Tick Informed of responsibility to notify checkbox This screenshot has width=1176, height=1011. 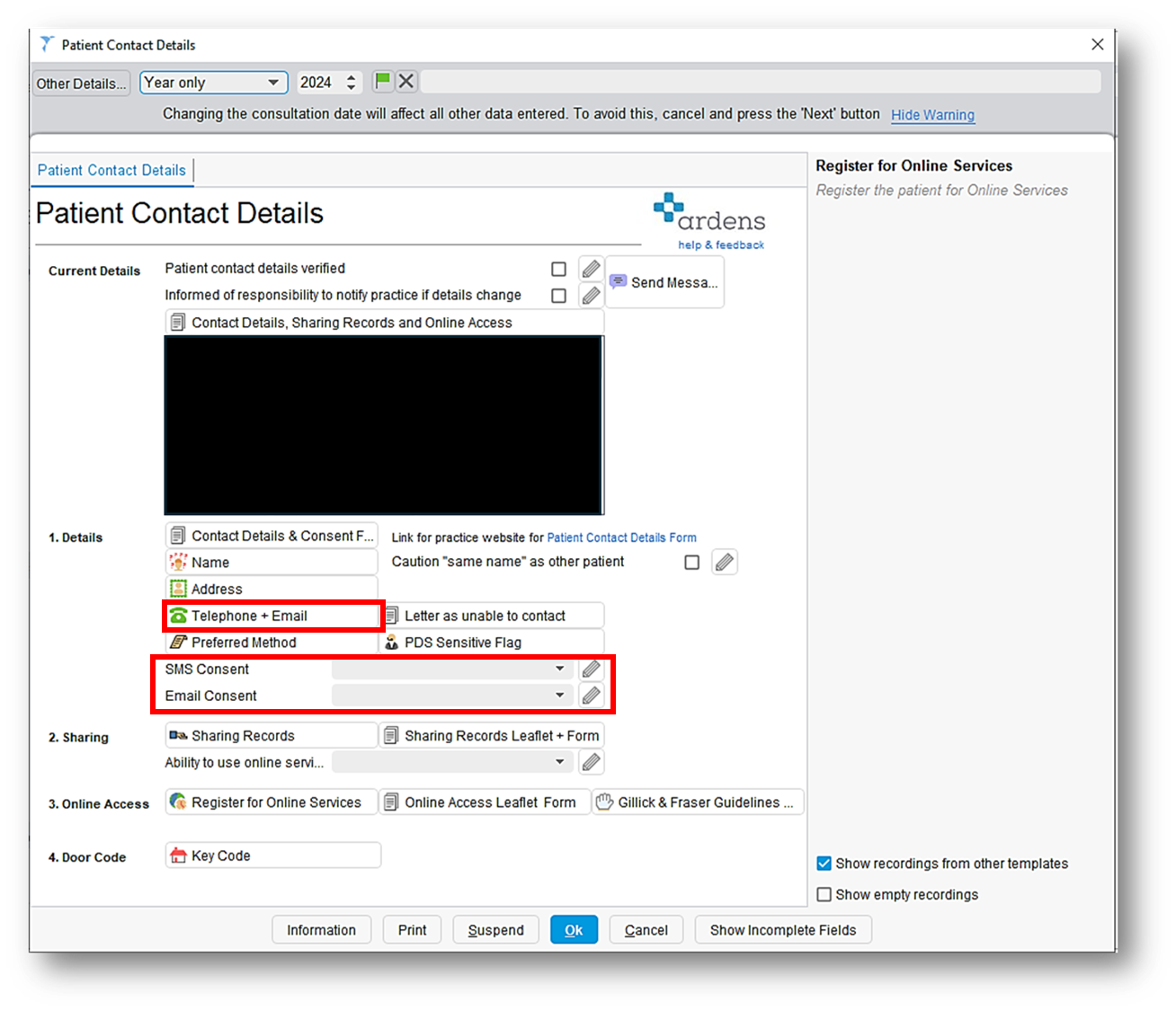point(558,296)
